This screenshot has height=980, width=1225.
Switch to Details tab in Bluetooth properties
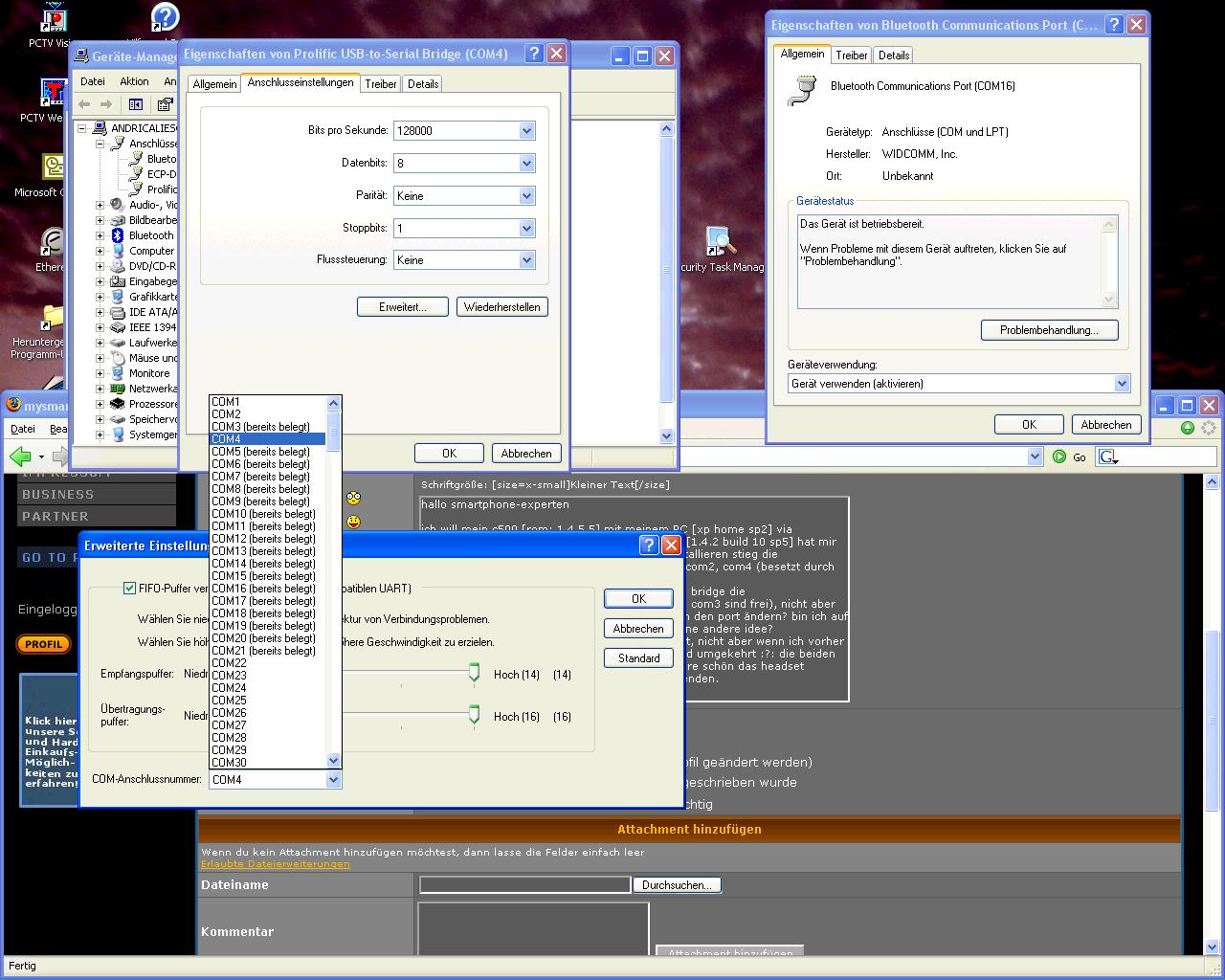[894, 56]
